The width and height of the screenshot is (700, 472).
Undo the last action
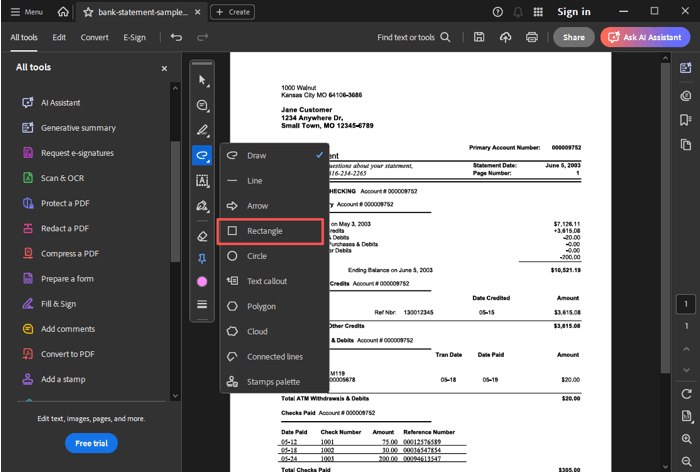[x=176, y=37]
